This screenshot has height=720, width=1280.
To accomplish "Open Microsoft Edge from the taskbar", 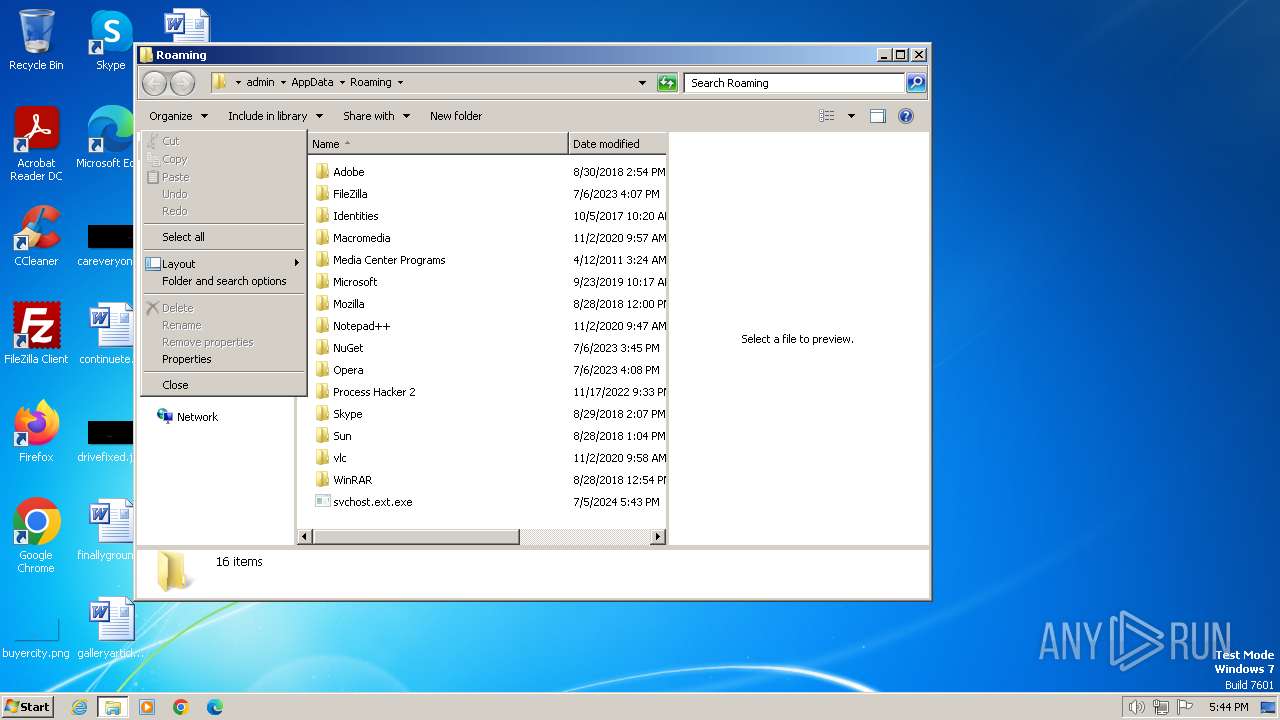I will point(215,707).
